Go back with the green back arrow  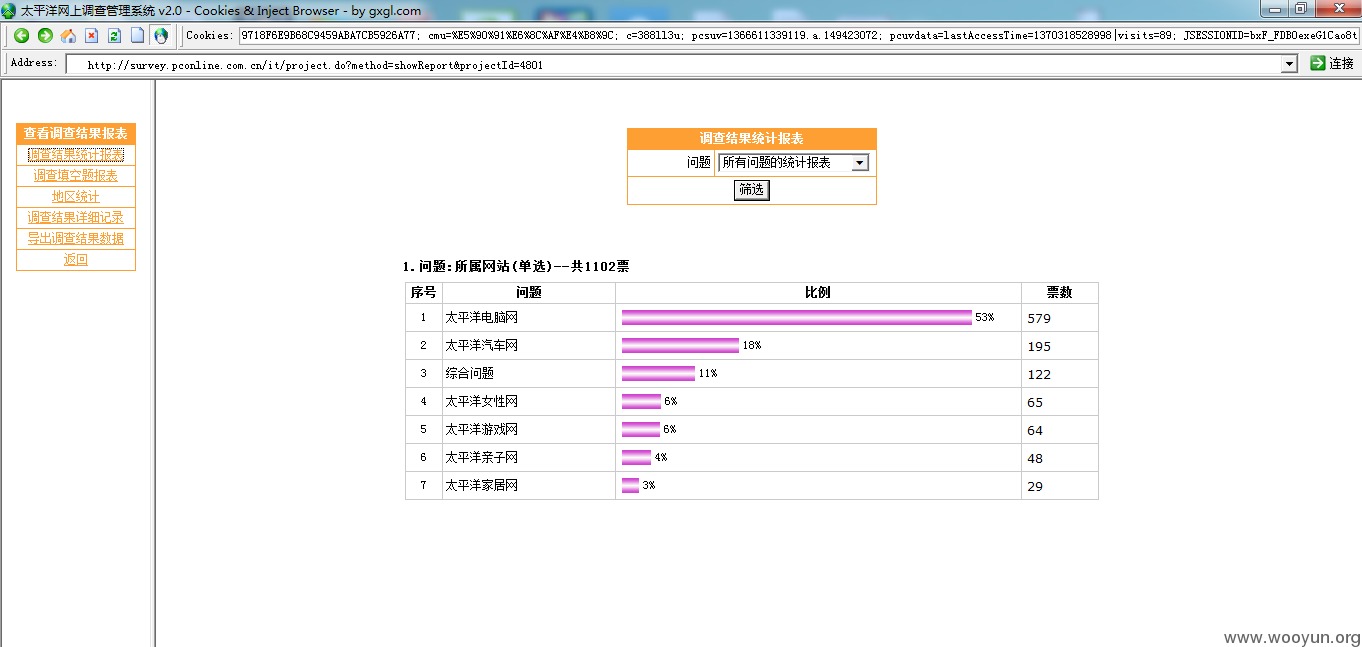[x=21, y=36]
